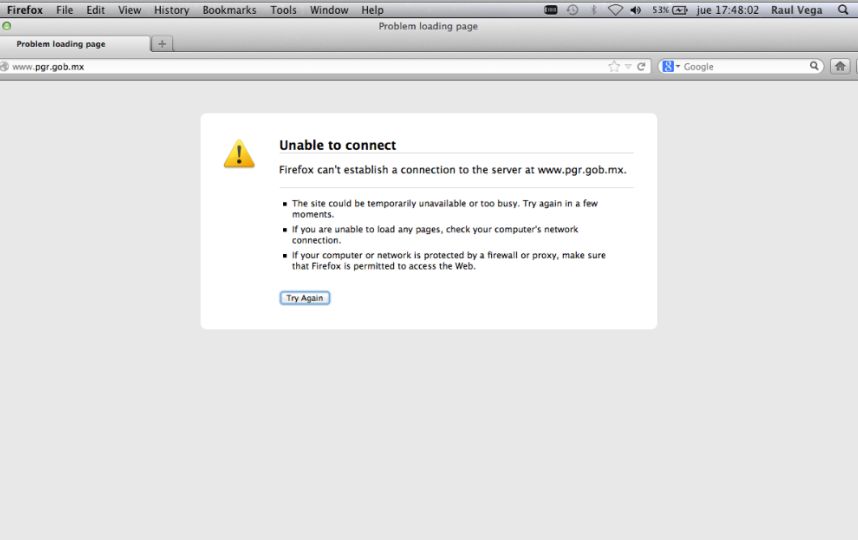
Task: Open Time Machine menu bar icon
Action: pyautogui.click(x=572, y=10)
